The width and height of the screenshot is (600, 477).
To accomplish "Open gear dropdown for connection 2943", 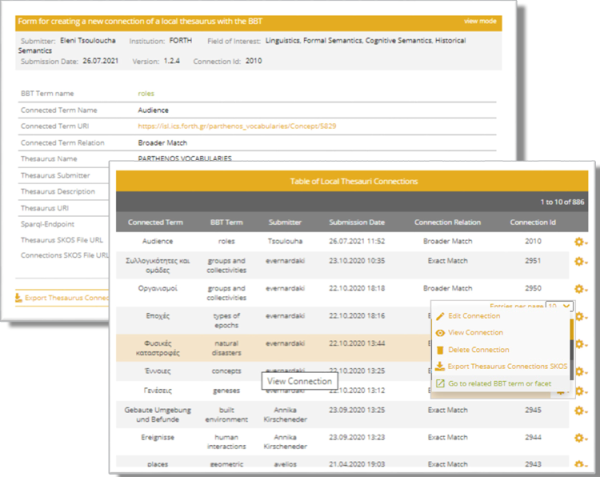I will click(579, 464).
